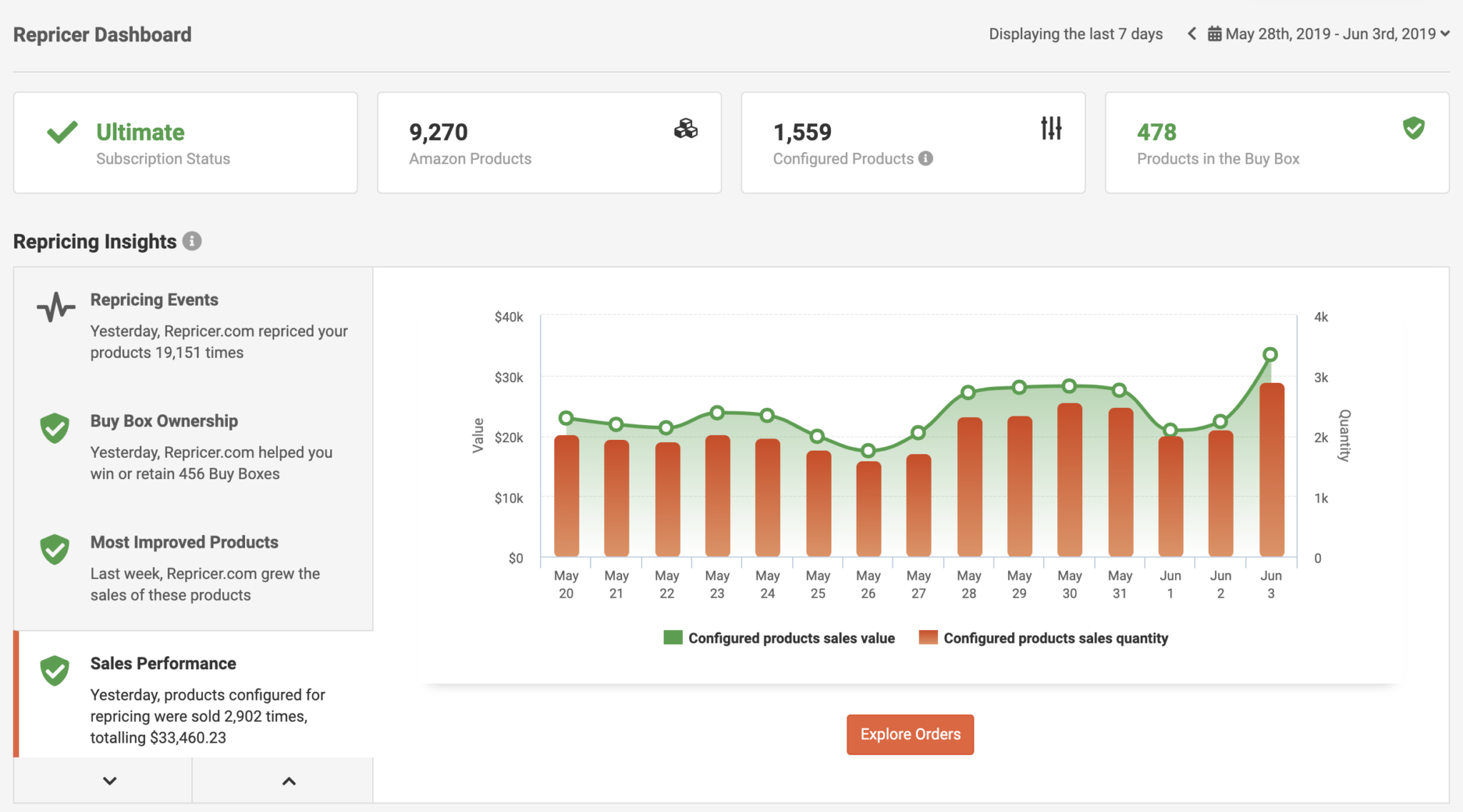The image size is (1463, 812).
Task: Go to previous date range with left arrow
Action: point(1192,34)
